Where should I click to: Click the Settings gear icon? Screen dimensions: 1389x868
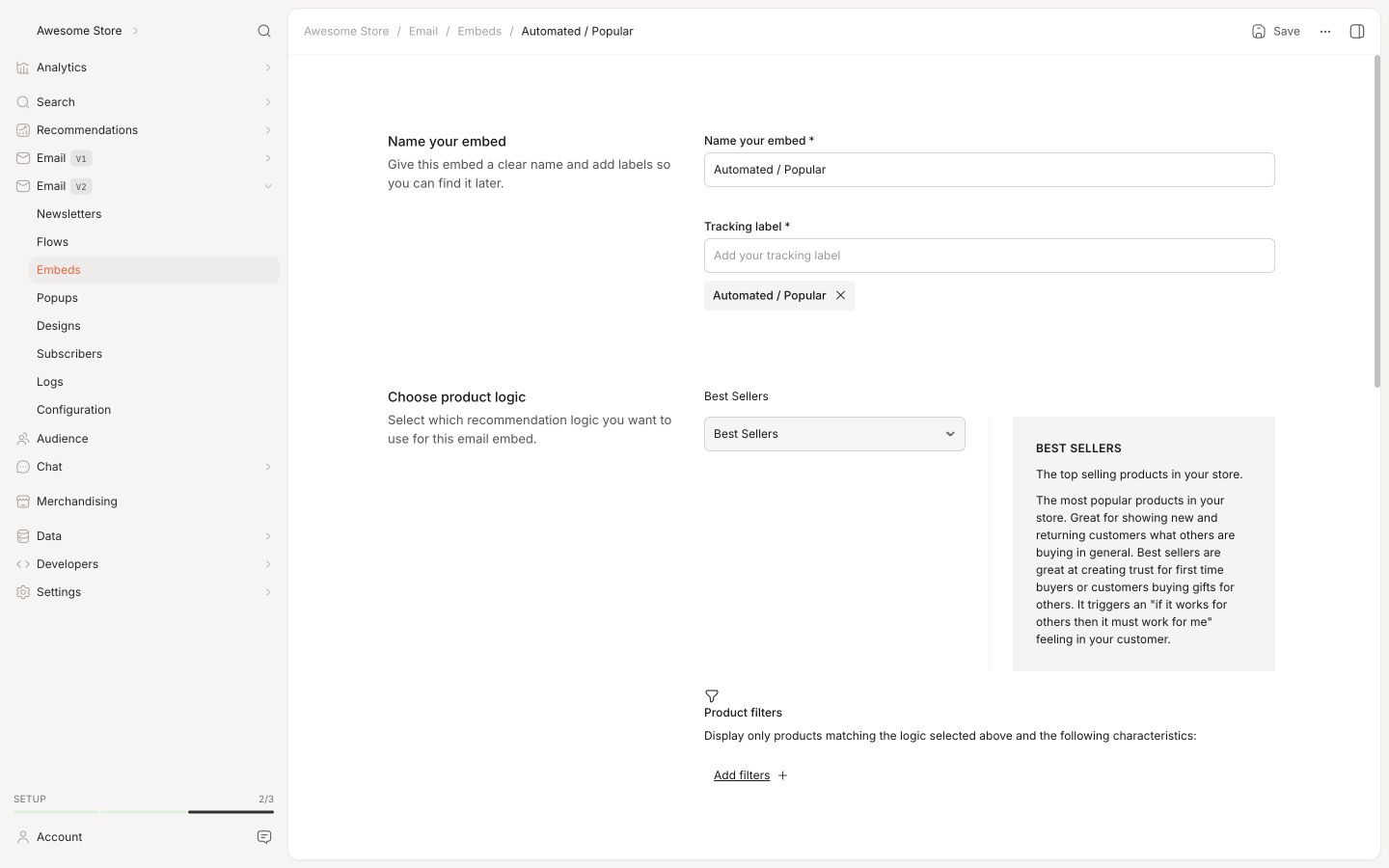click(x=23, y=592)
